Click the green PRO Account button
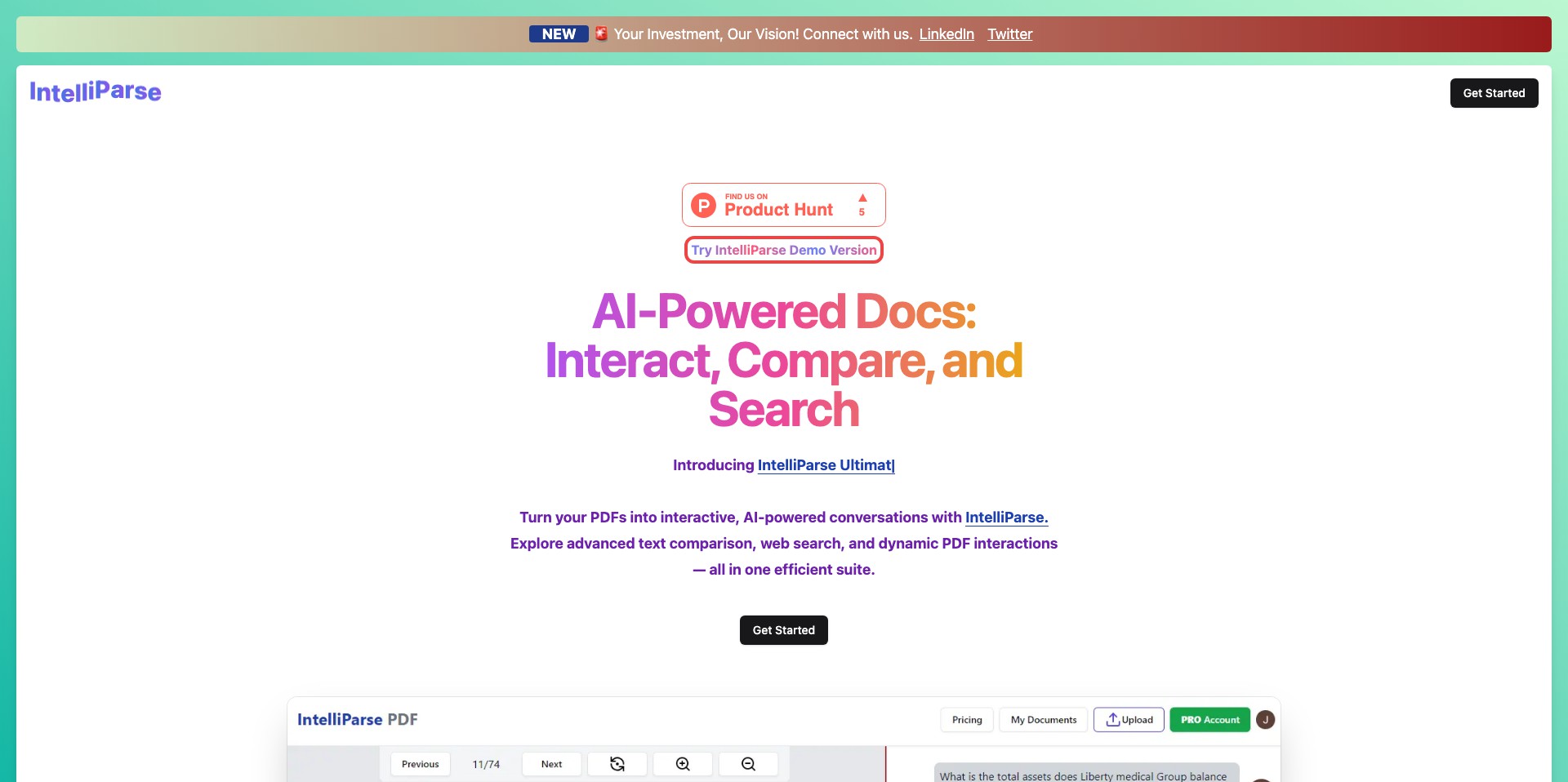1568x782 pixels. click(x=1210, y=720)
